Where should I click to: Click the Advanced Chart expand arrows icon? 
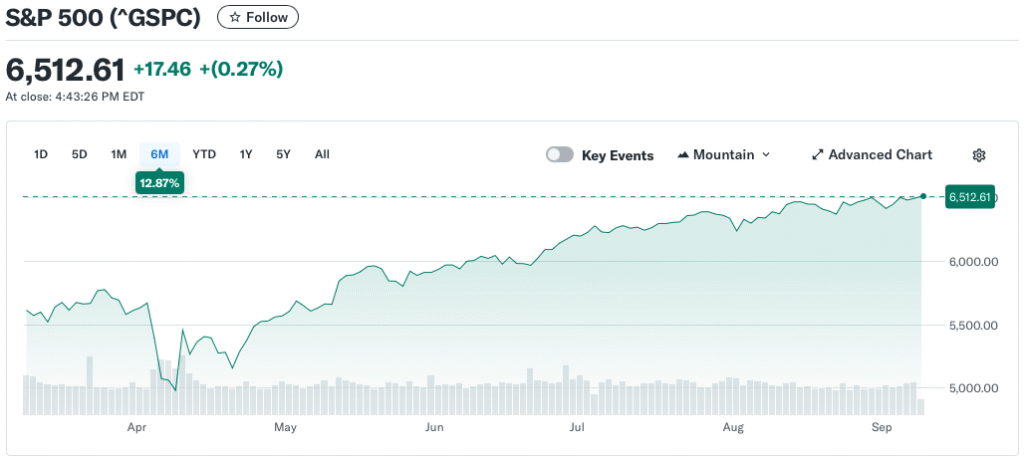(x=817, y=155)
